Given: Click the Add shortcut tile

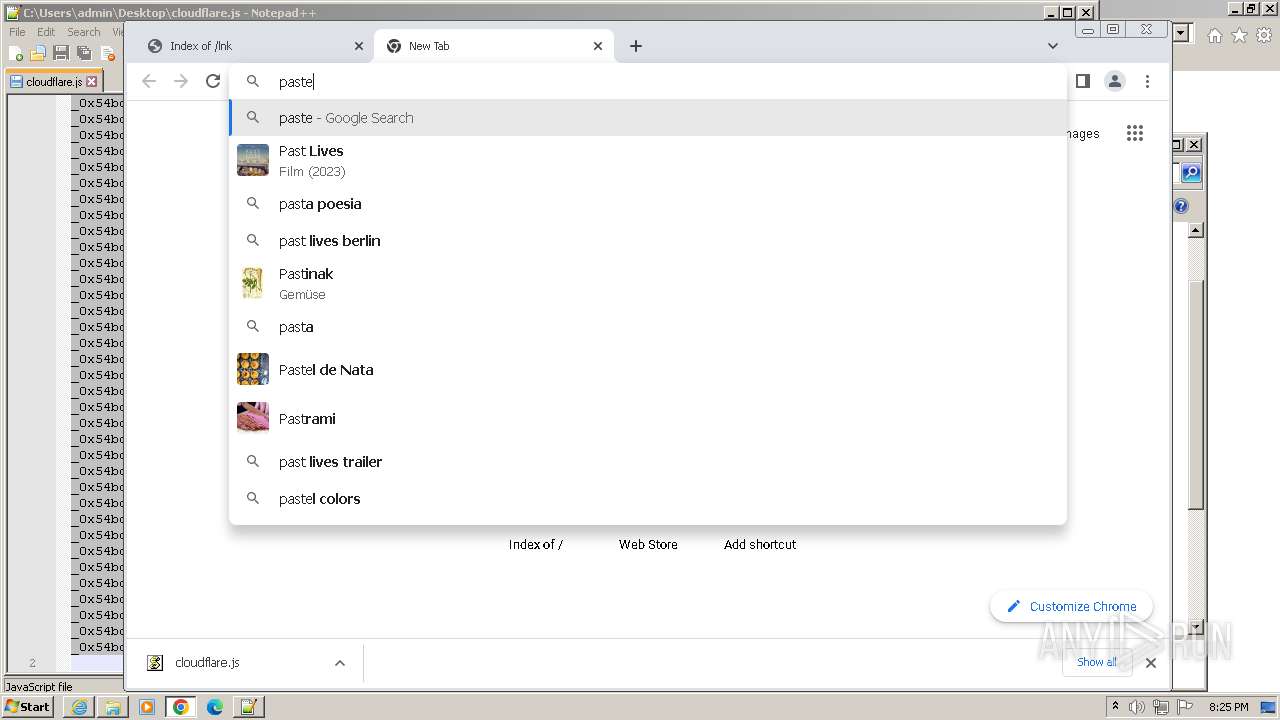Looking at the screenshot, I should [760, 544].
